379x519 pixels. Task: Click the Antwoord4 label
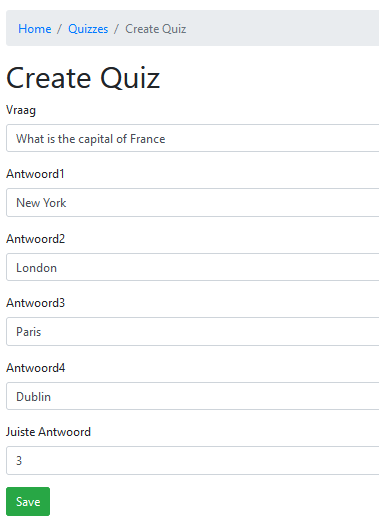pyautogui.click(x=35, y=368)
